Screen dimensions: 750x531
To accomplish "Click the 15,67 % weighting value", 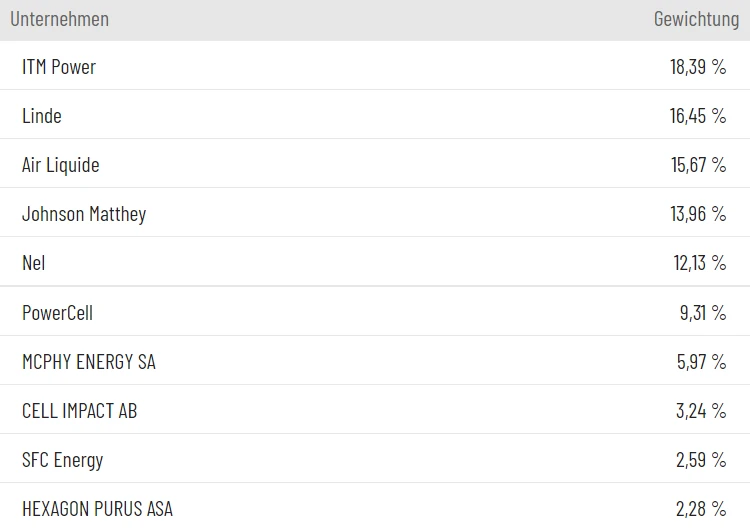I will [698, 165].
